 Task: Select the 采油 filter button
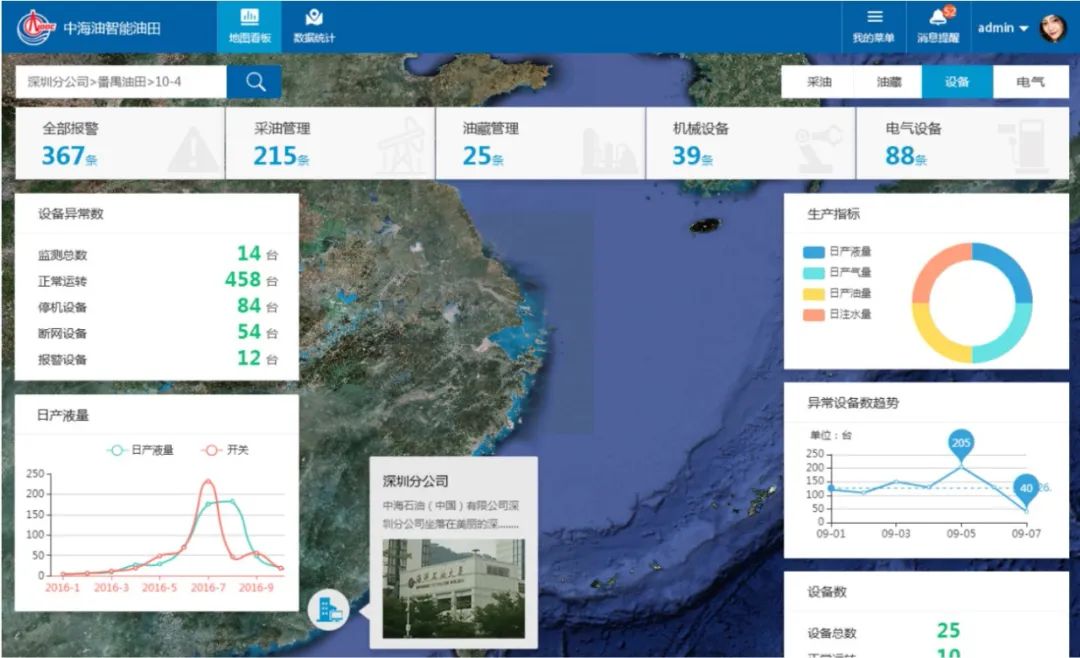818,82
